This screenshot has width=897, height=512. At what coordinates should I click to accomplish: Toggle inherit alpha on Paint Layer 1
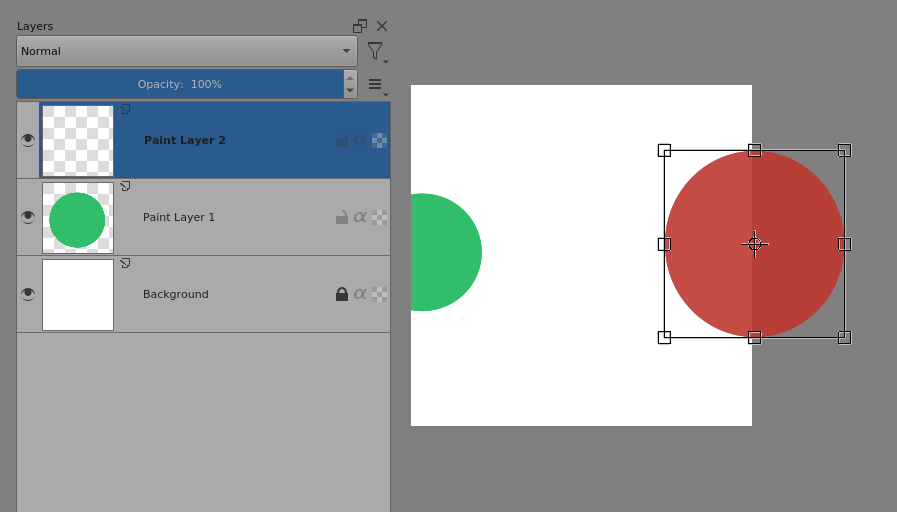point(360,217)
